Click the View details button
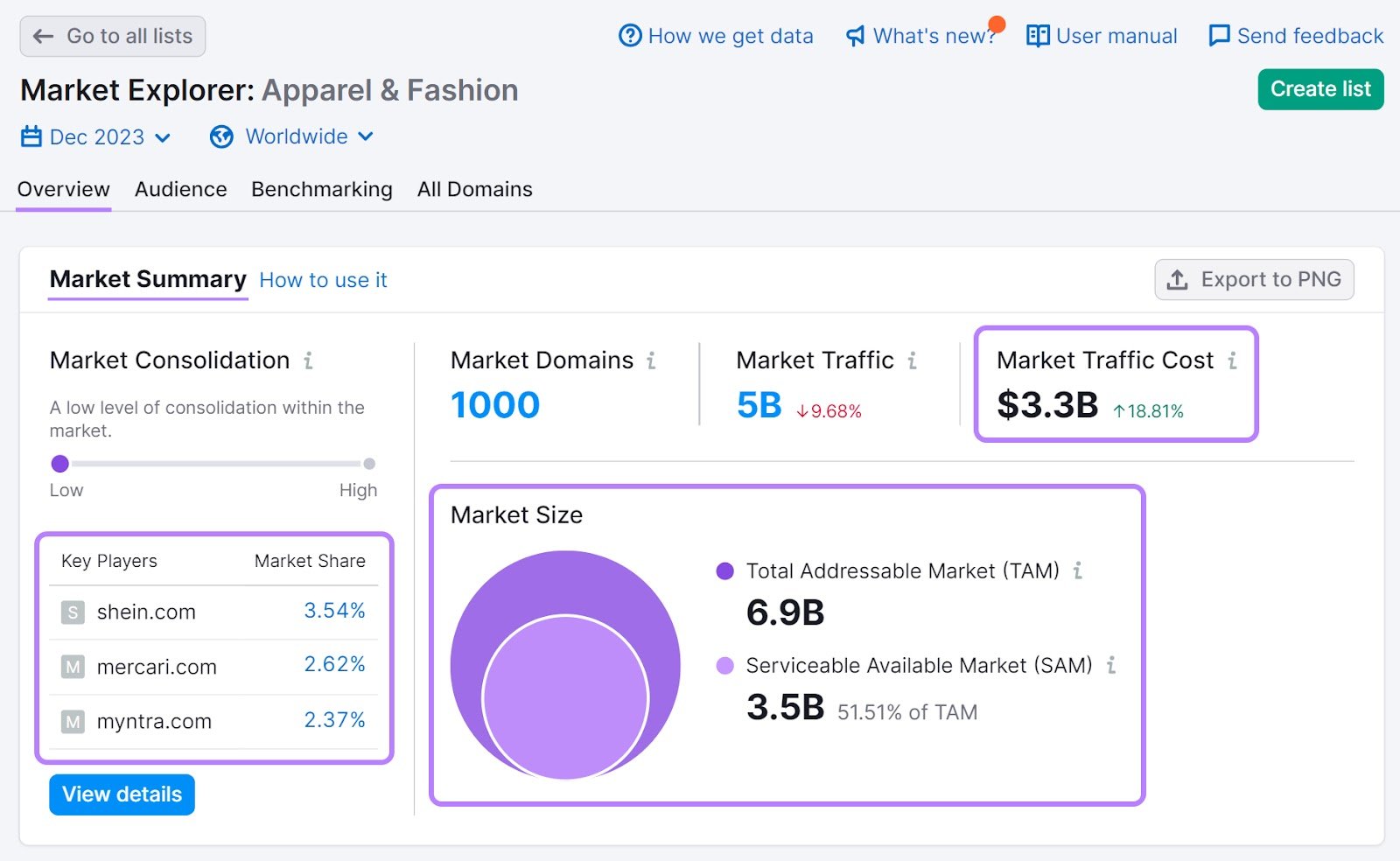Image resolution: width=1400 pixels, height=861 pixels. pyautogui.click(x=122, y=794)
